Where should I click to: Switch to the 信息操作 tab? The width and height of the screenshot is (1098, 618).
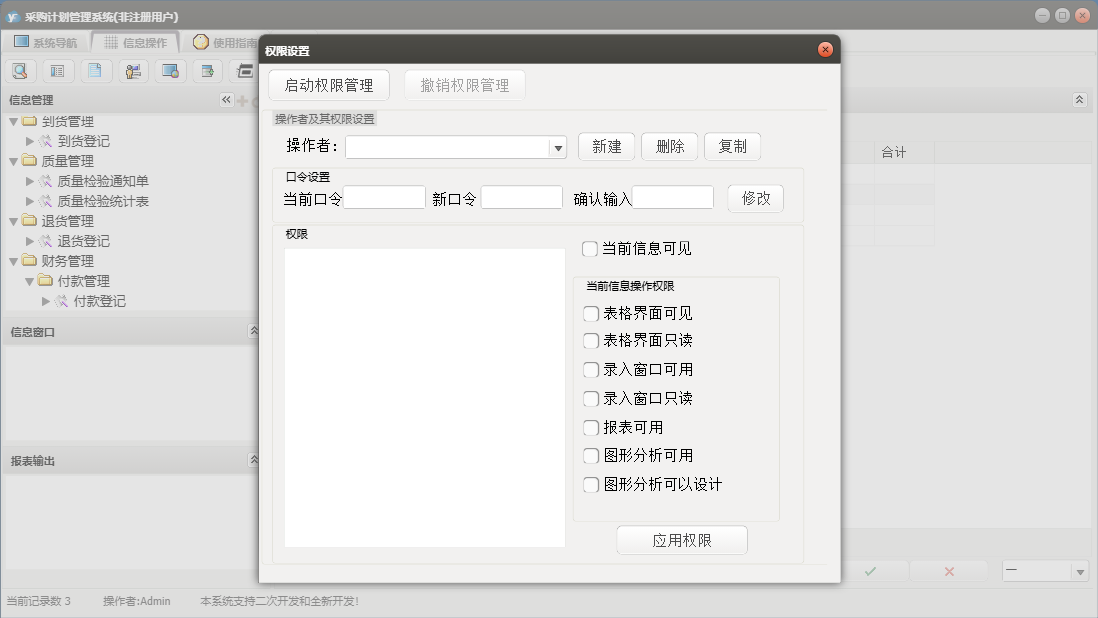(136, 43)
